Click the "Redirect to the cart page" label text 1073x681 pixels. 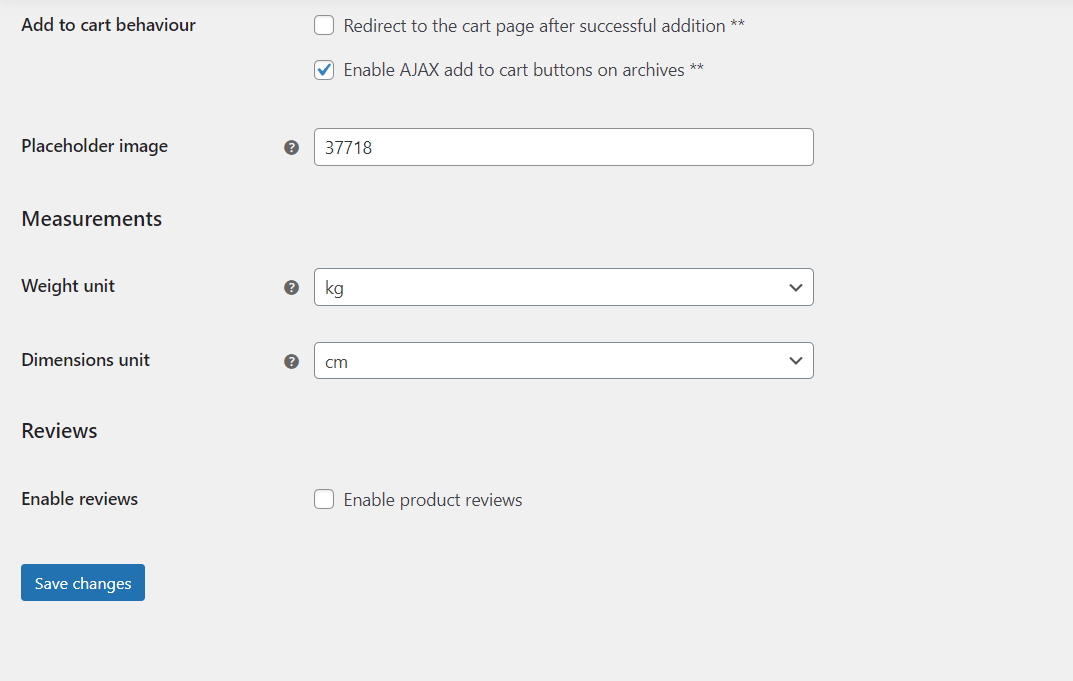coord(543,26)
